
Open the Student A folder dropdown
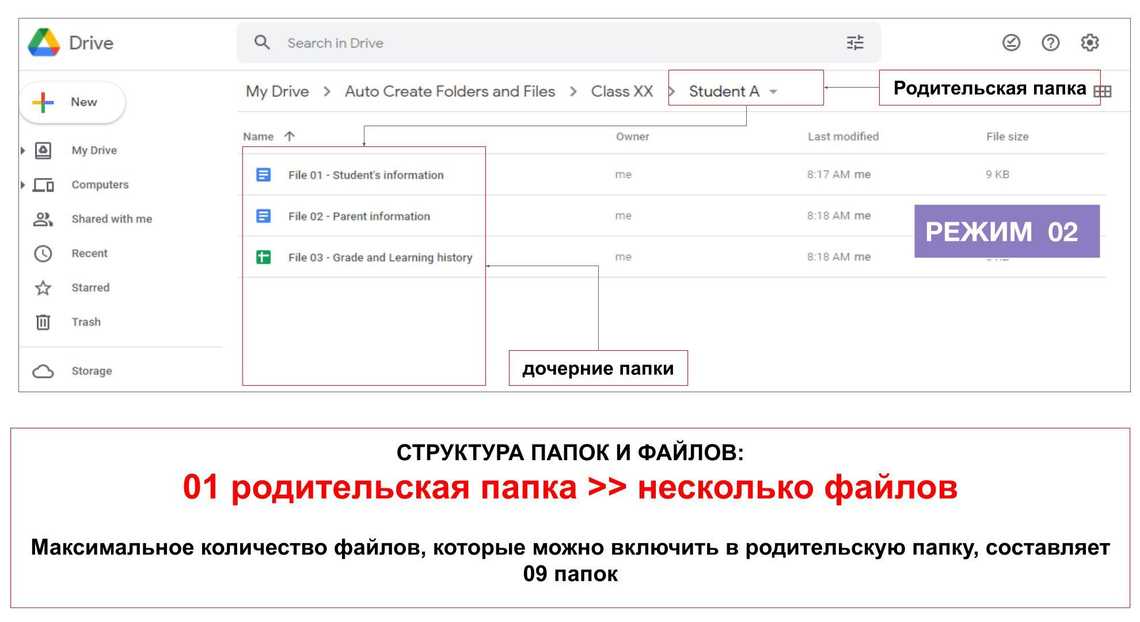[x=773, y=92]
